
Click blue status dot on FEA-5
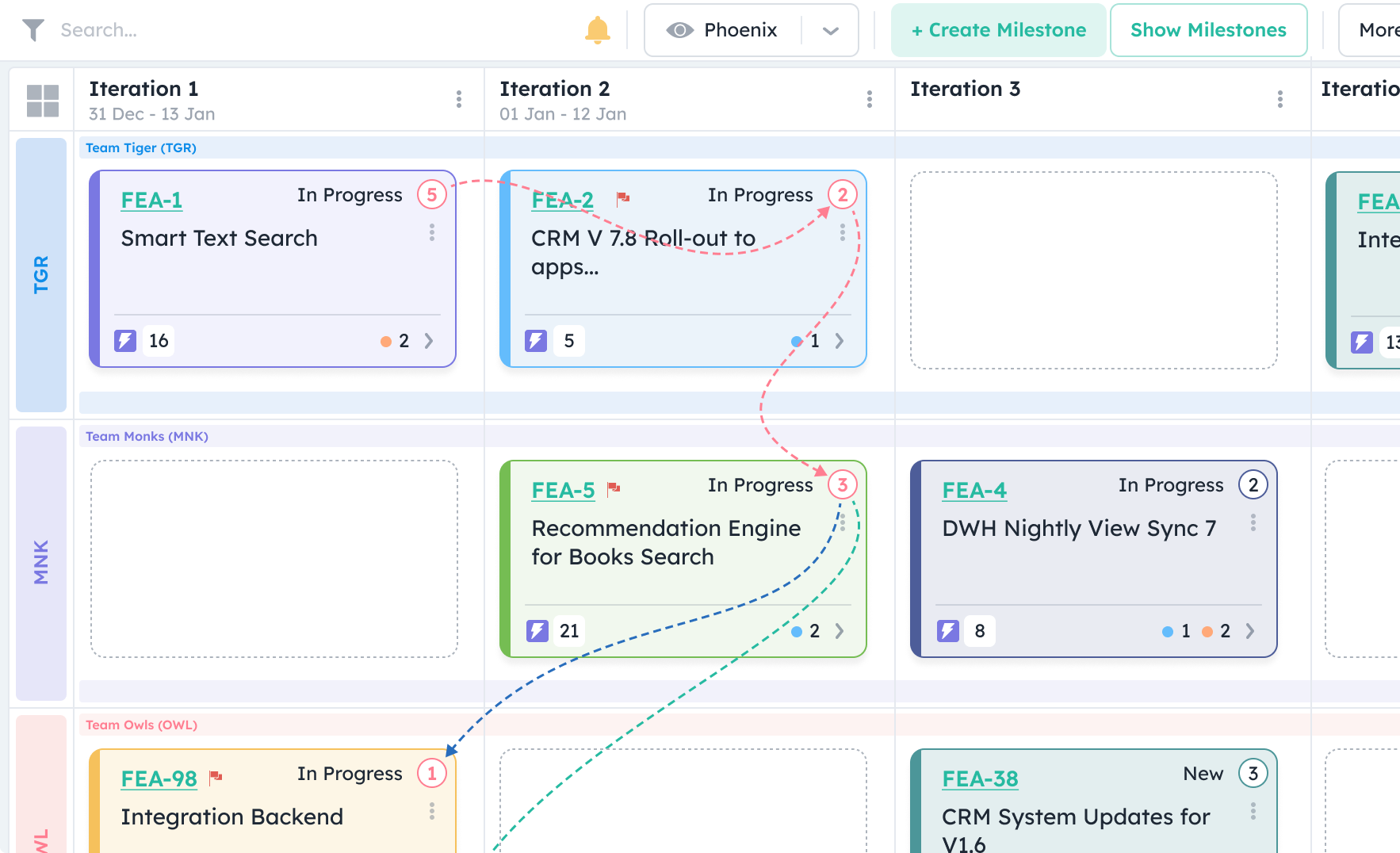pos(797,632)
